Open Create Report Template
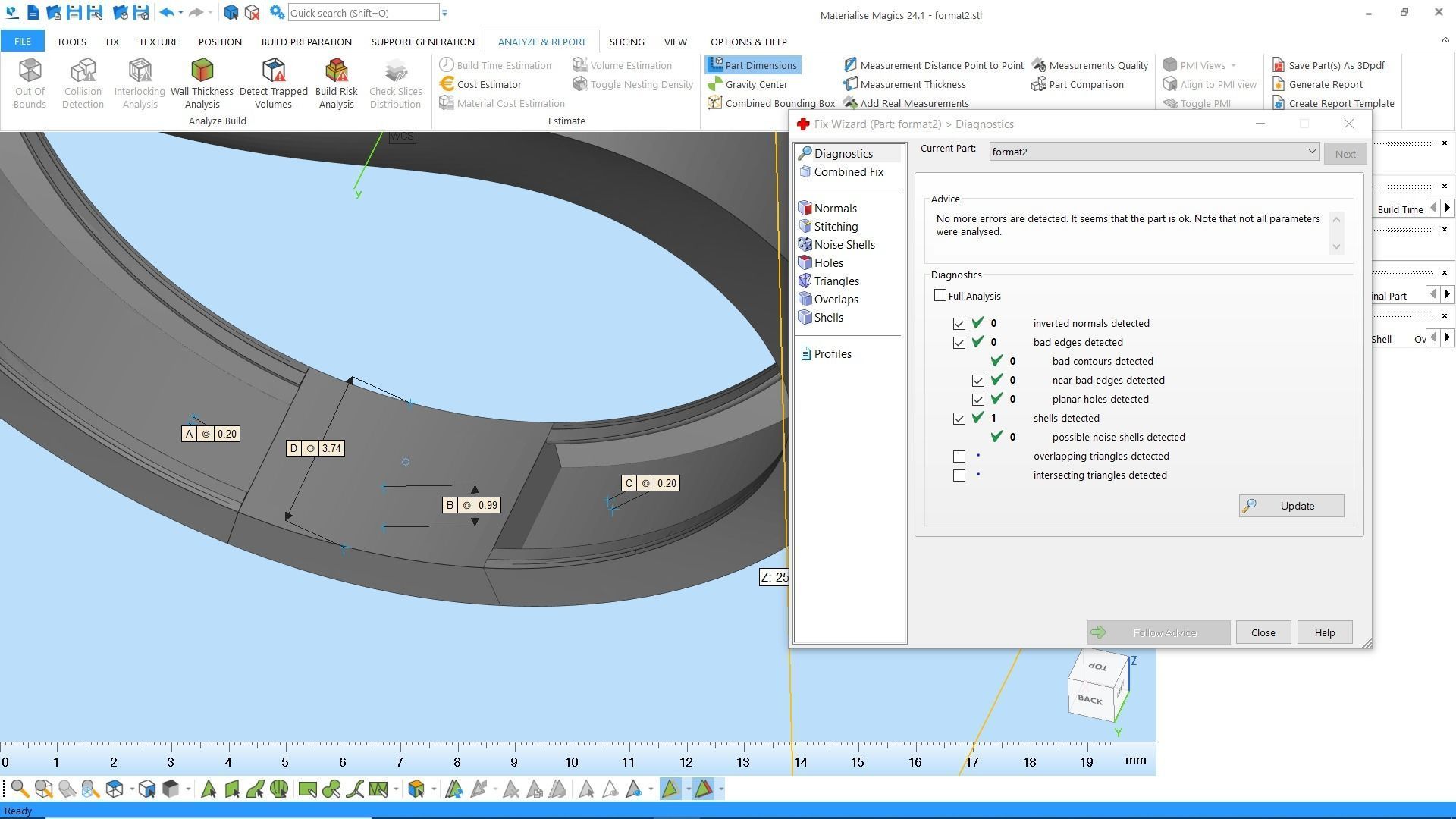 pyautogui.click(x=1333, y=103)
